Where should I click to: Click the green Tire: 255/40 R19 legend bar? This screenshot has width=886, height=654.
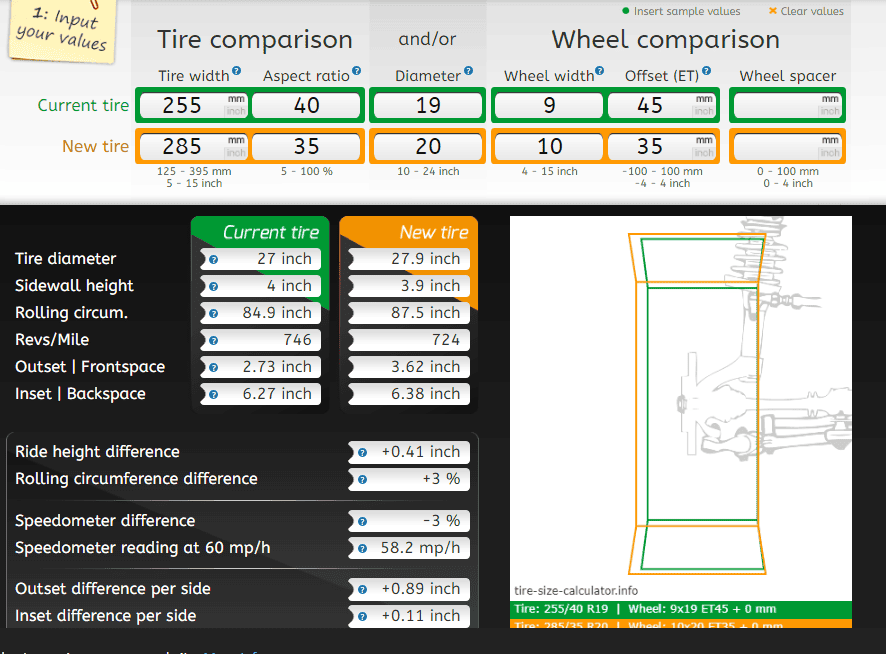pyautogui.click(x=681, y=609)
